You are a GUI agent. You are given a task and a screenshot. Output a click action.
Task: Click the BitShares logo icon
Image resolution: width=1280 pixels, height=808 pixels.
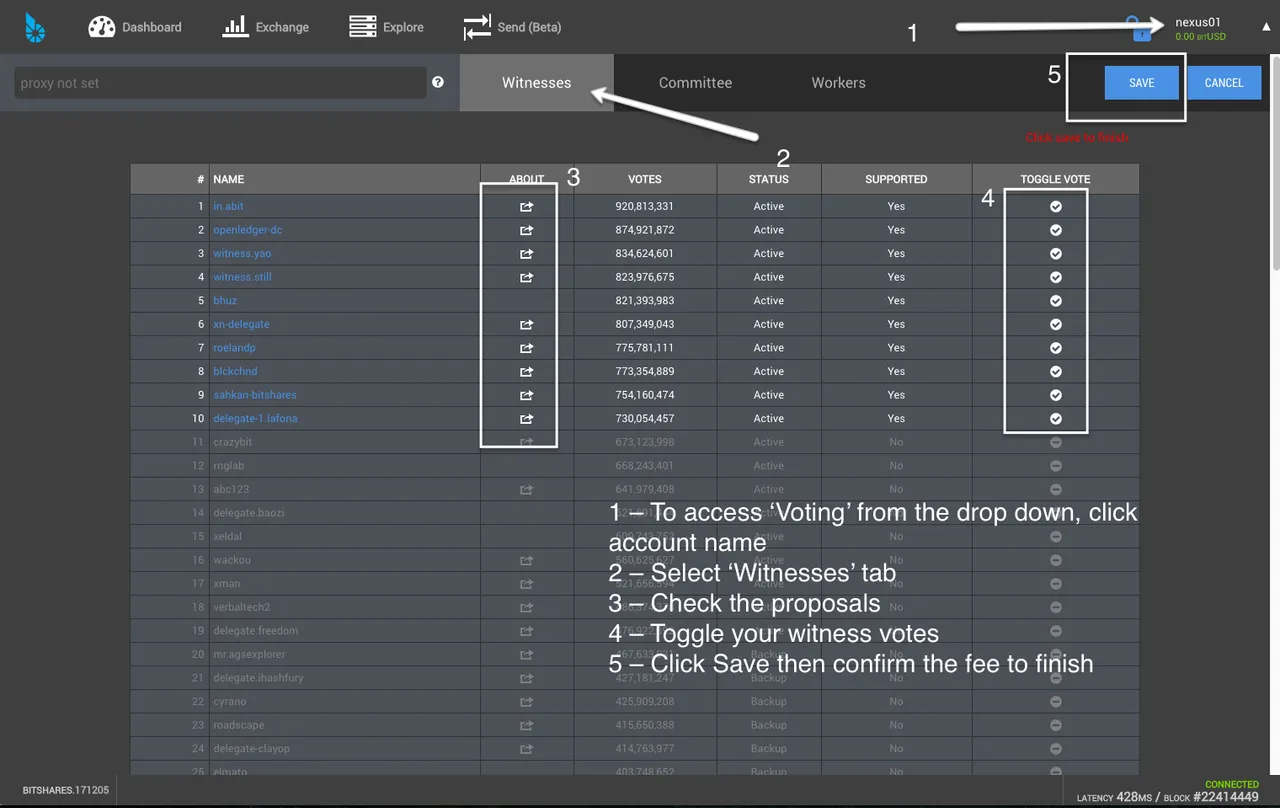35,27
